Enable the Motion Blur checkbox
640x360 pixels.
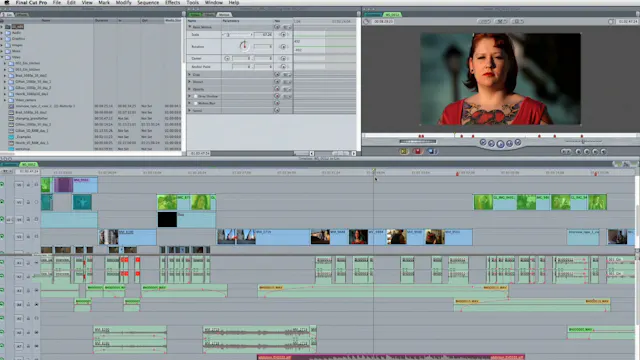pos(196,103)
